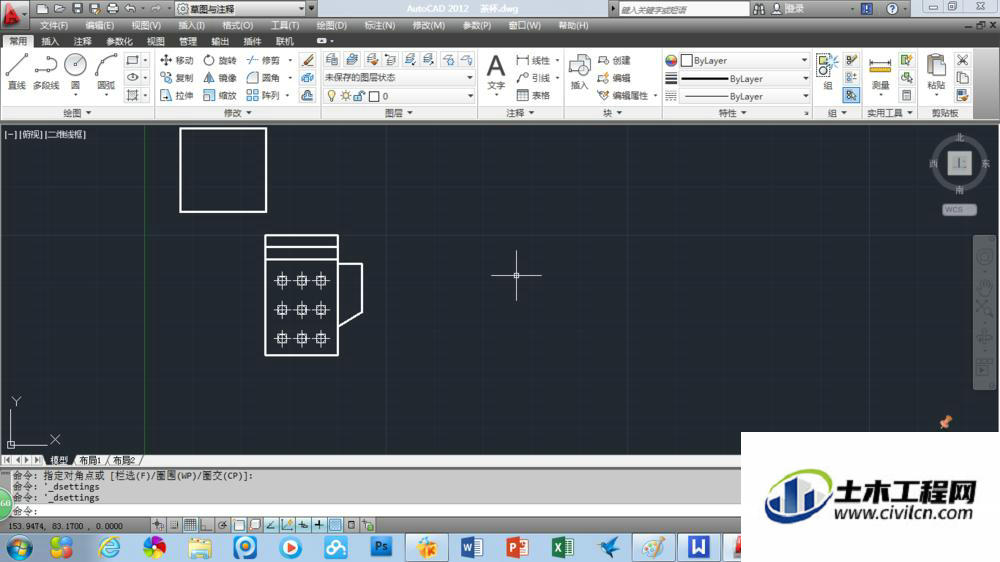This screenshot has height=562, width=1000.
Task: Open the 文字 (Text) annotation tool
Action: [x=496, y=72]
